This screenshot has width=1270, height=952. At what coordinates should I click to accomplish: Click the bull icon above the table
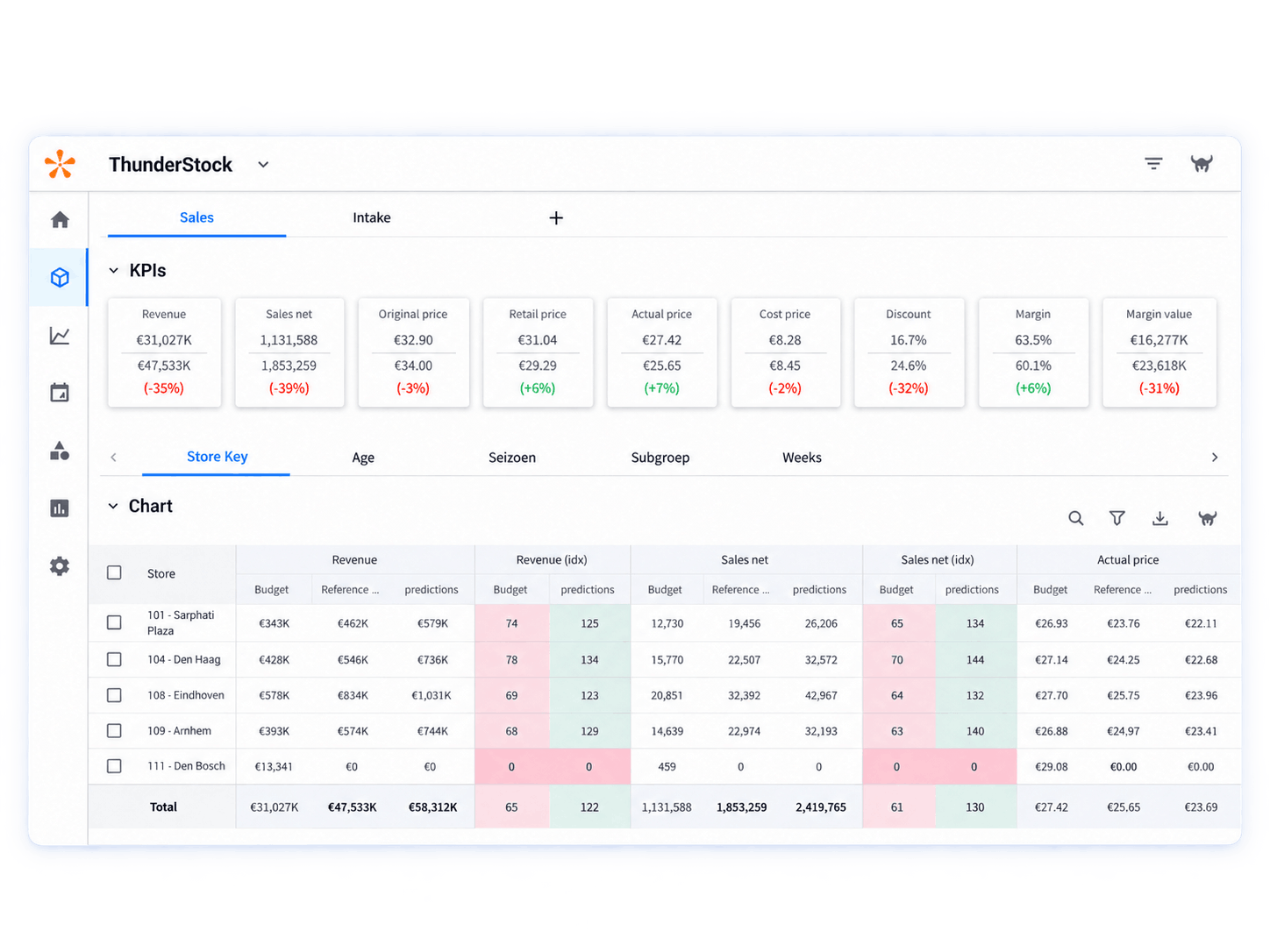point(1208,518)
